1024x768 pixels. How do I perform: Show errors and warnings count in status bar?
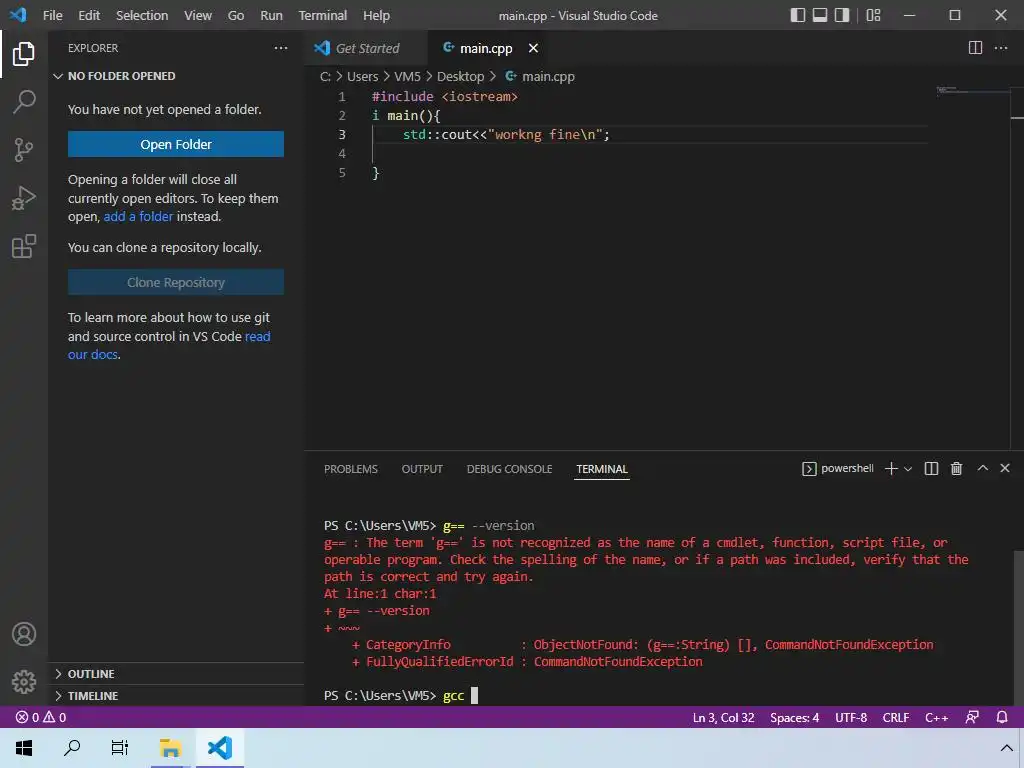(x=41, y=717)
